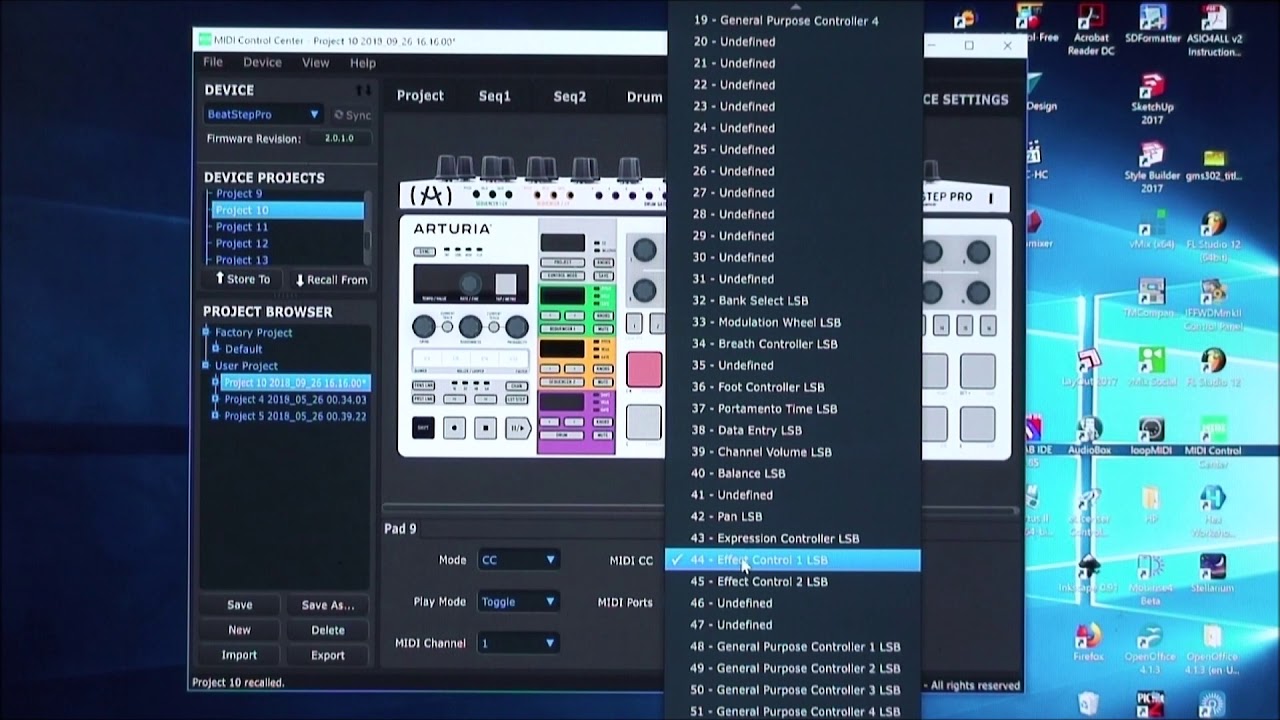Click the Delete button
Viewport: 1280px width, 720px height.
(x=328, y=630)
